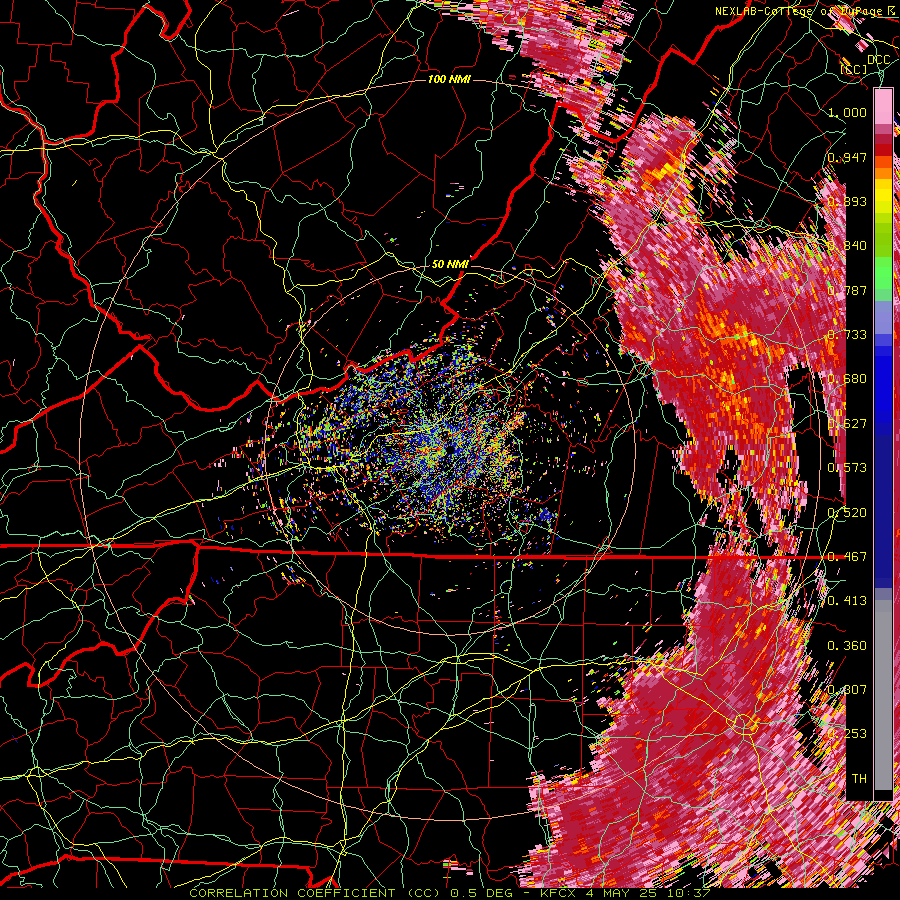Click the yellow segment of the color bar
This screenshot has width=900, height=900.
(x=883, y=197)
